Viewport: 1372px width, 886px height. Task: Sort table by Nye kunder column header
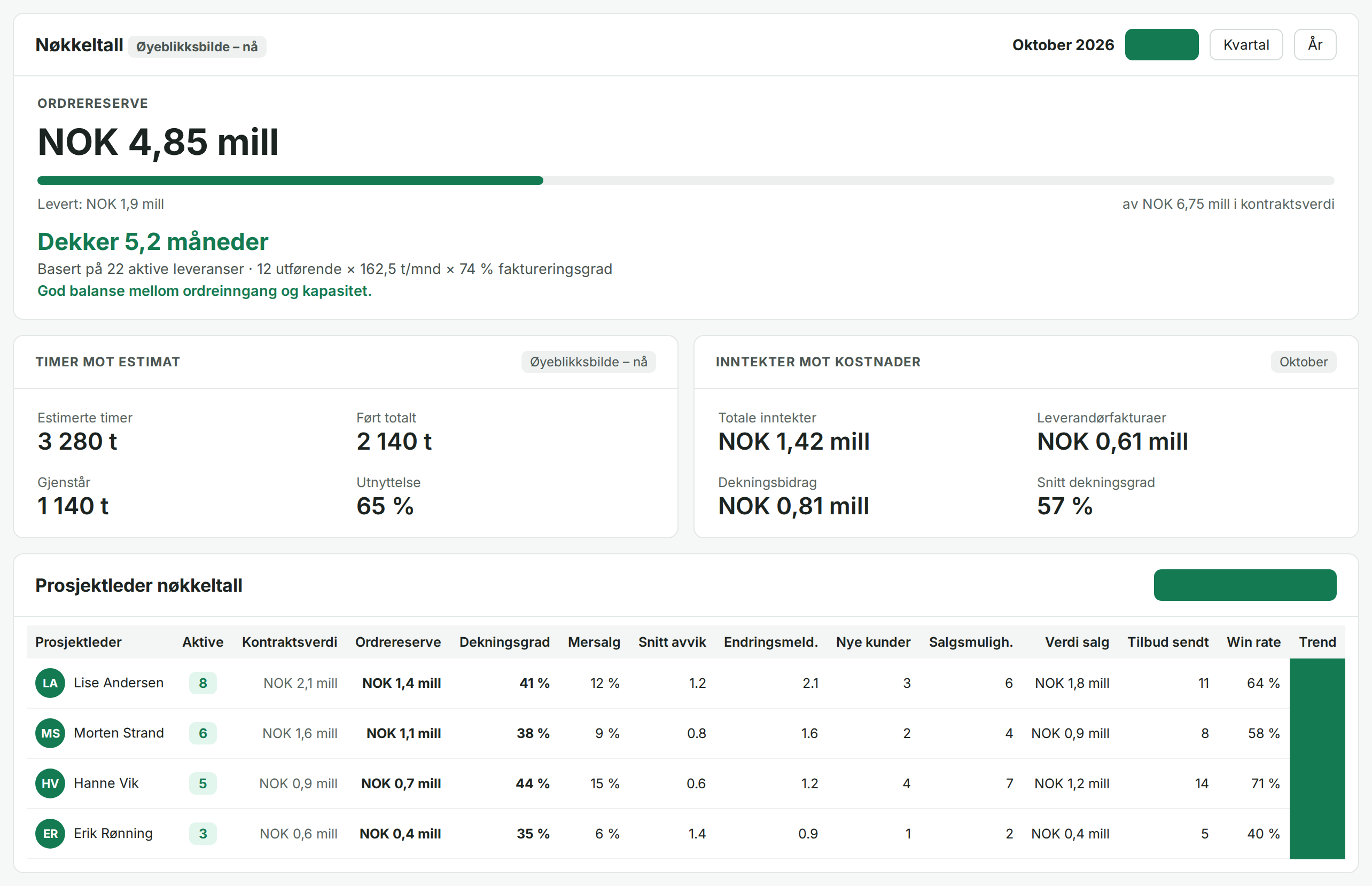[x=873, y=642]
